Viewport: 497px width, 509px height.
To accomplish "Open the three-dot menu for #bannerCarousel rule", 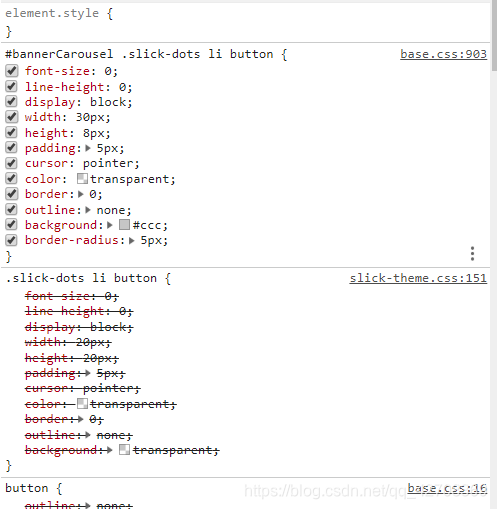I will point(472,254).
